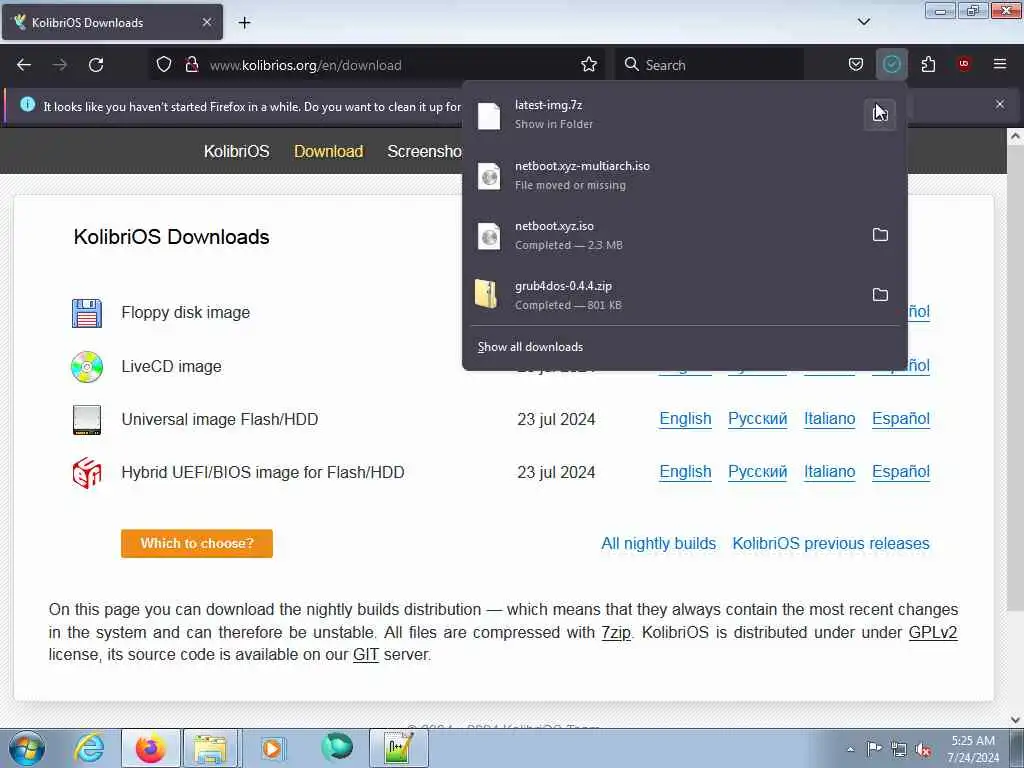Open the netboot.xyz.iso download entry
This screenshot has height=768, width=1024.
pos(662,235)
